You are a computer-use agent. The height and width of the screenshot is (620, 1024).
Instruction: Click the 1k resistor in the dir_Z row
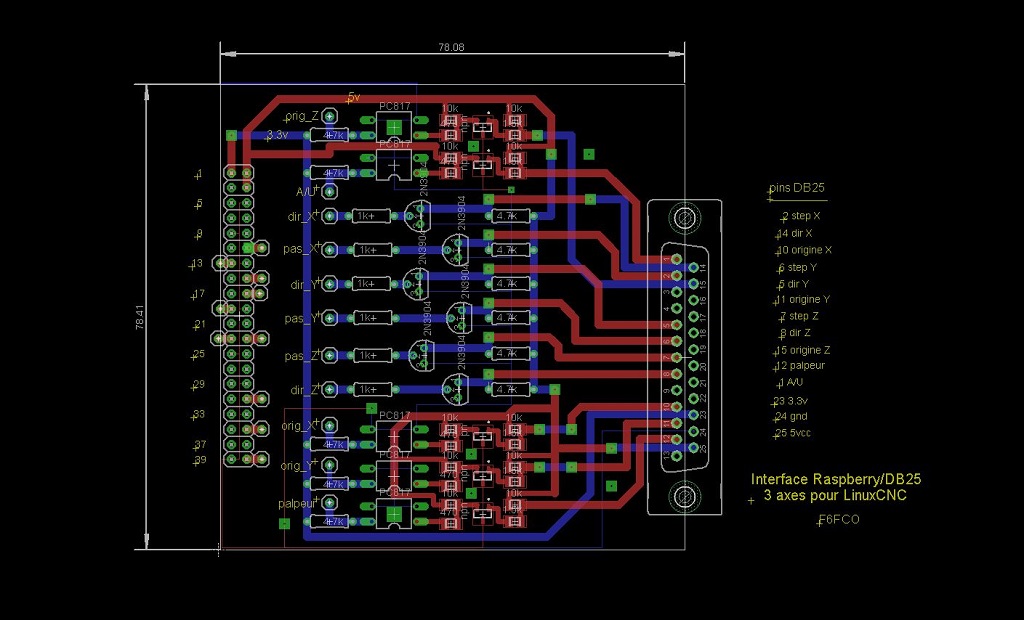[x=373, y=389]
